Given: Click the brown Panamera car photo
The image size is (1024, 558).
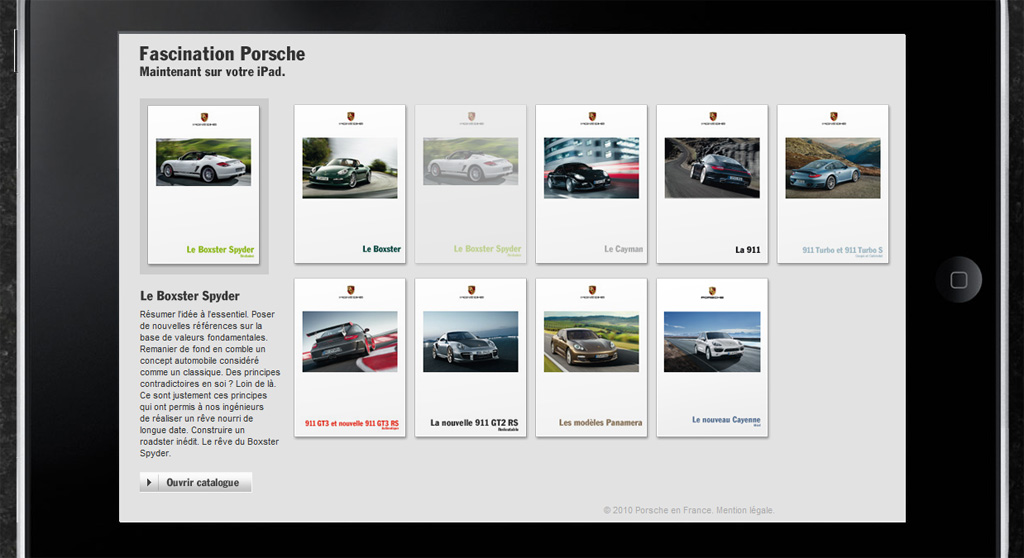Looking at the screenshot, I should tap(591, 342).
